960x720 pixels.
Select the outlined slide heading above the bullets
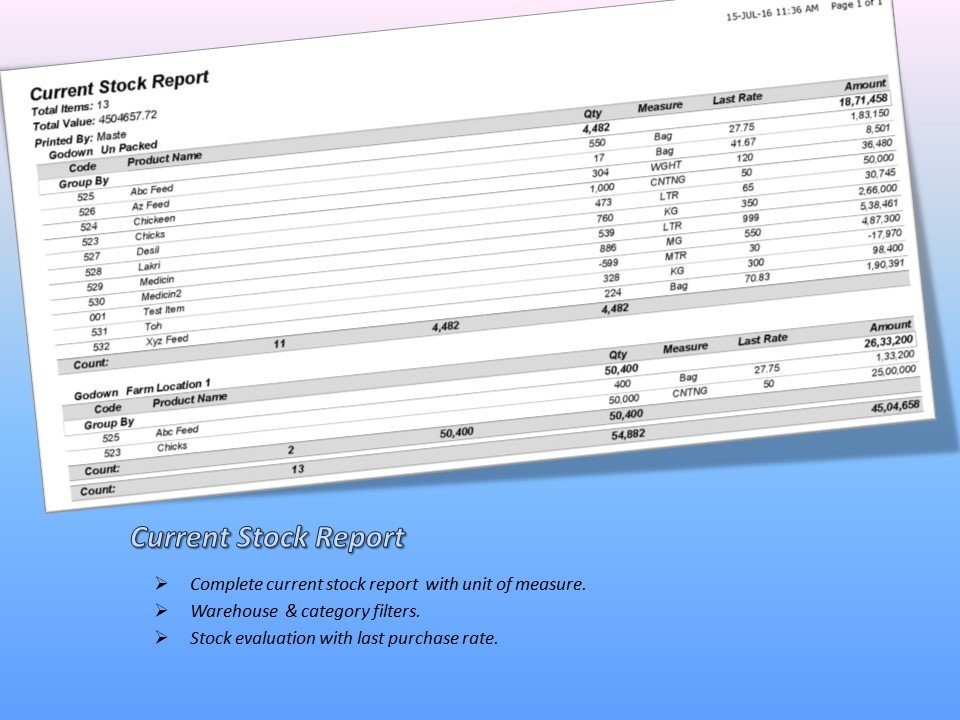(268, 538)
